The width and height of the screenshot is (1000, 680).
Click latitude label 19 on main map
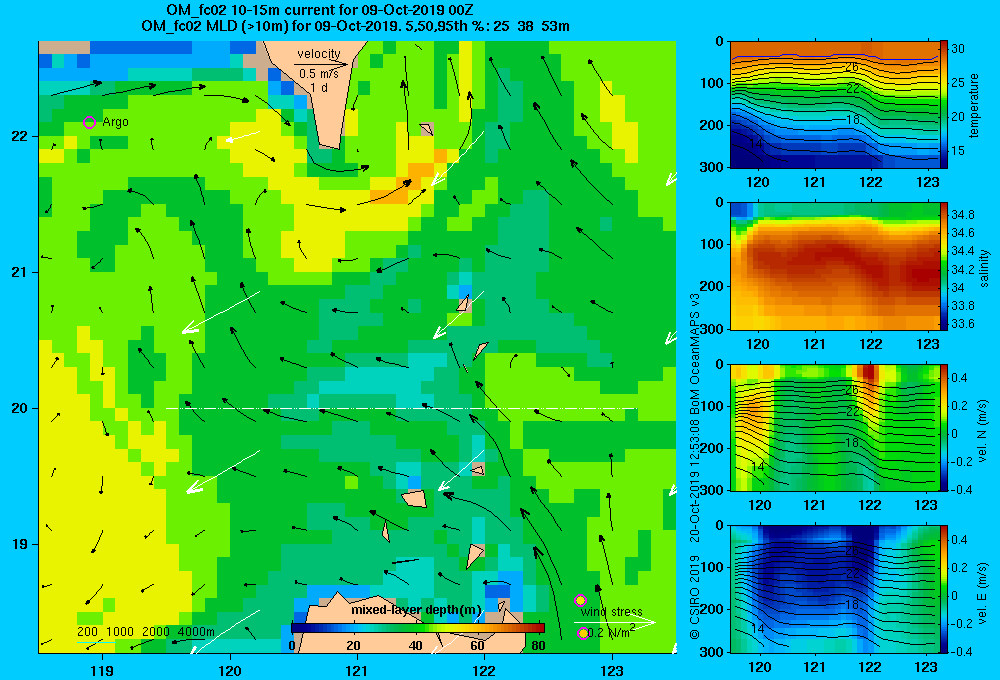[19, 544]
